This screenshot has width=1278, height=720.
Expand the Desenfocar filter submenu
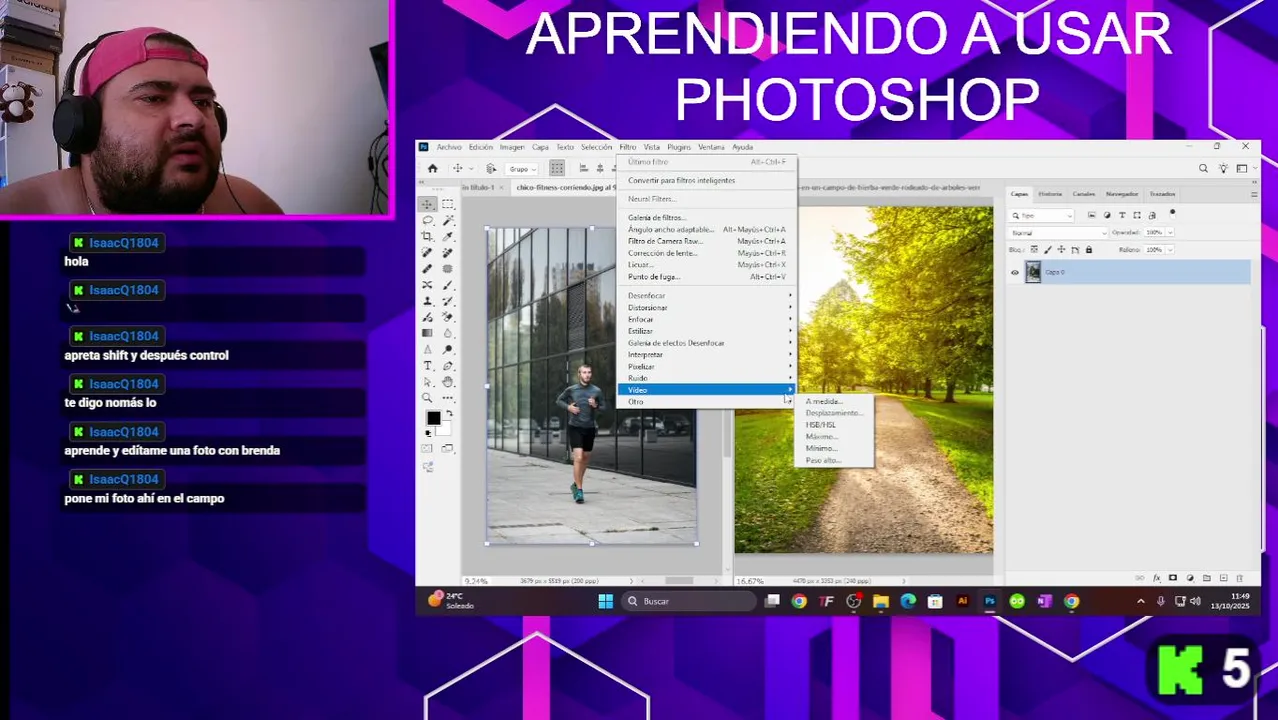(x=707, y=296)
